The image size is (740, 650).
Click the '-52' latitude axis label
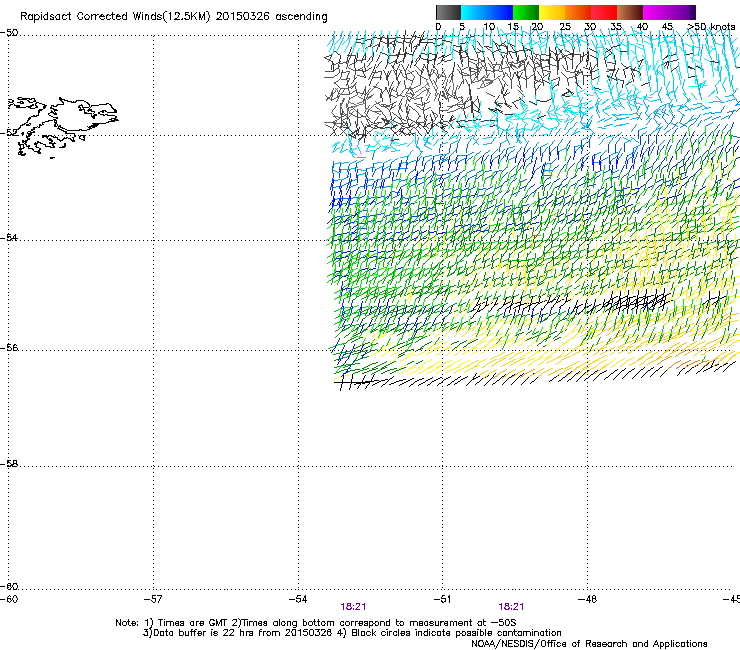pos(9,133)
